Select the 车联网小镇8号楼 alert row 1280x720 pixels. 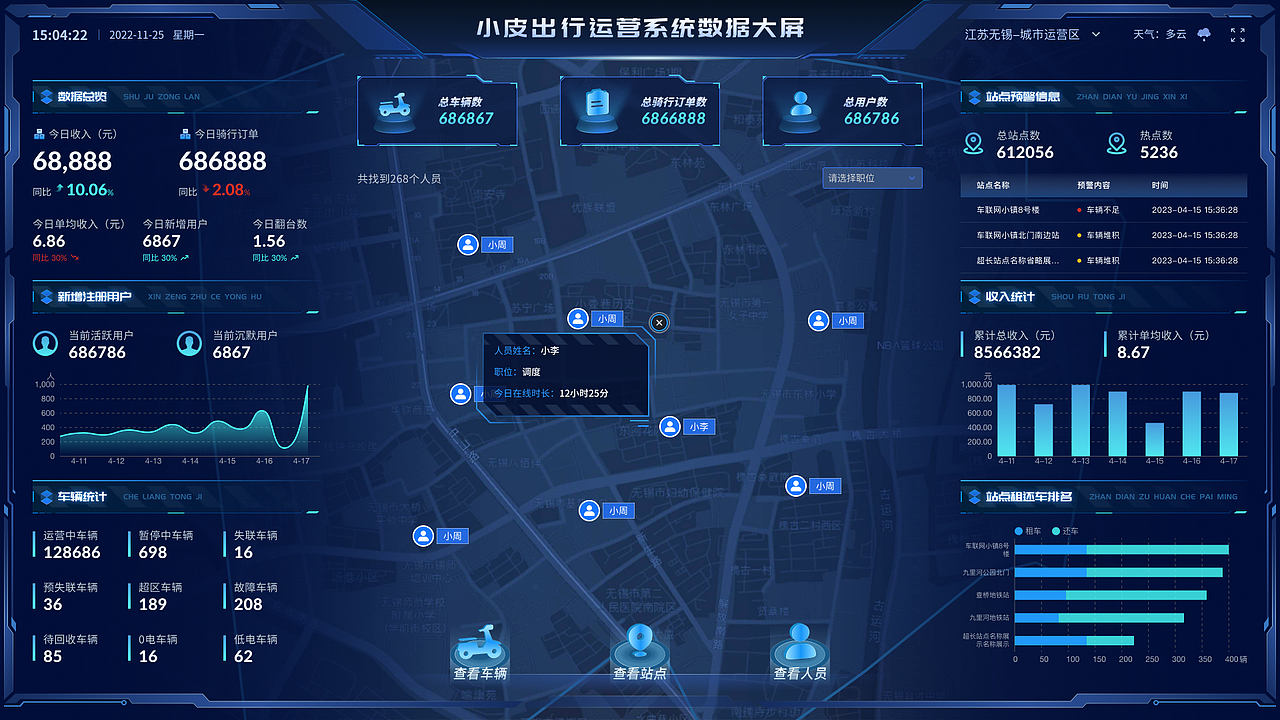click(1104, 210)
